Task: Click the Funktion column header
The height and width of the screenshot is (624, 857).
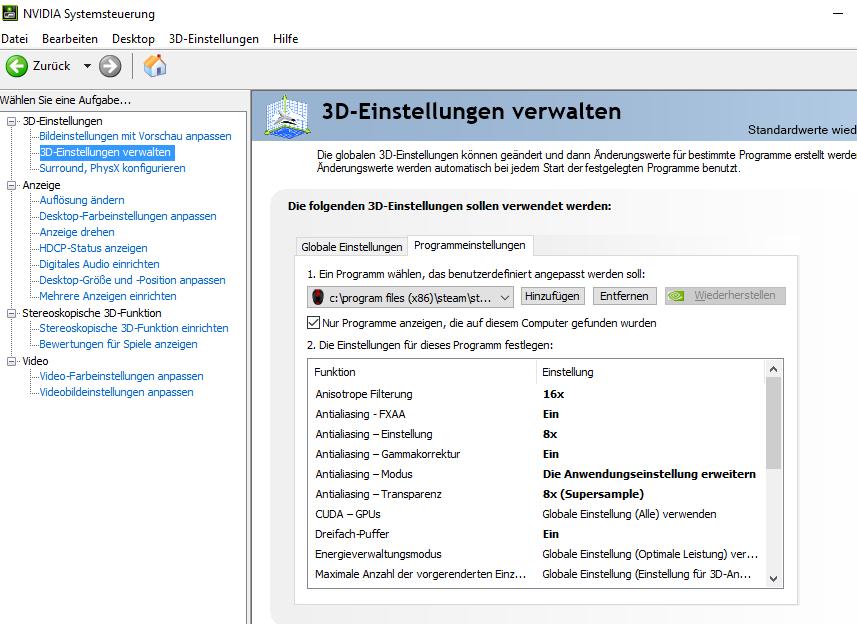Action: [422, 372]
